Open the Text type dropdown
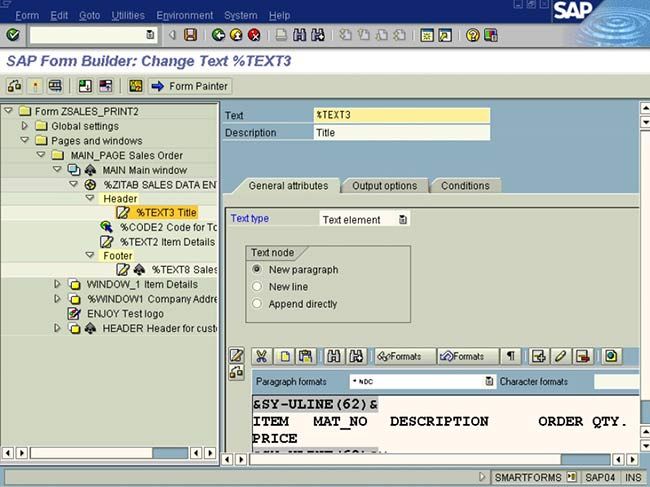 pos(403,219)
